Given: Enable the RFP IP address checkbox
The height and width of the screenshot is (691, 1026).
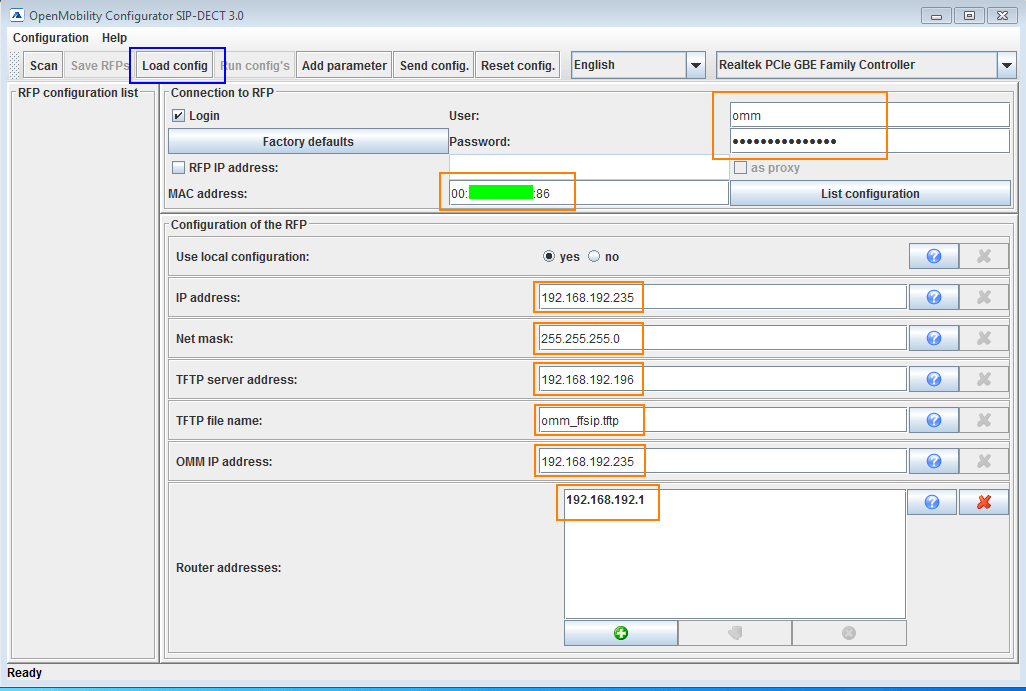Looking at the screenshot, I should coord(179,168).
